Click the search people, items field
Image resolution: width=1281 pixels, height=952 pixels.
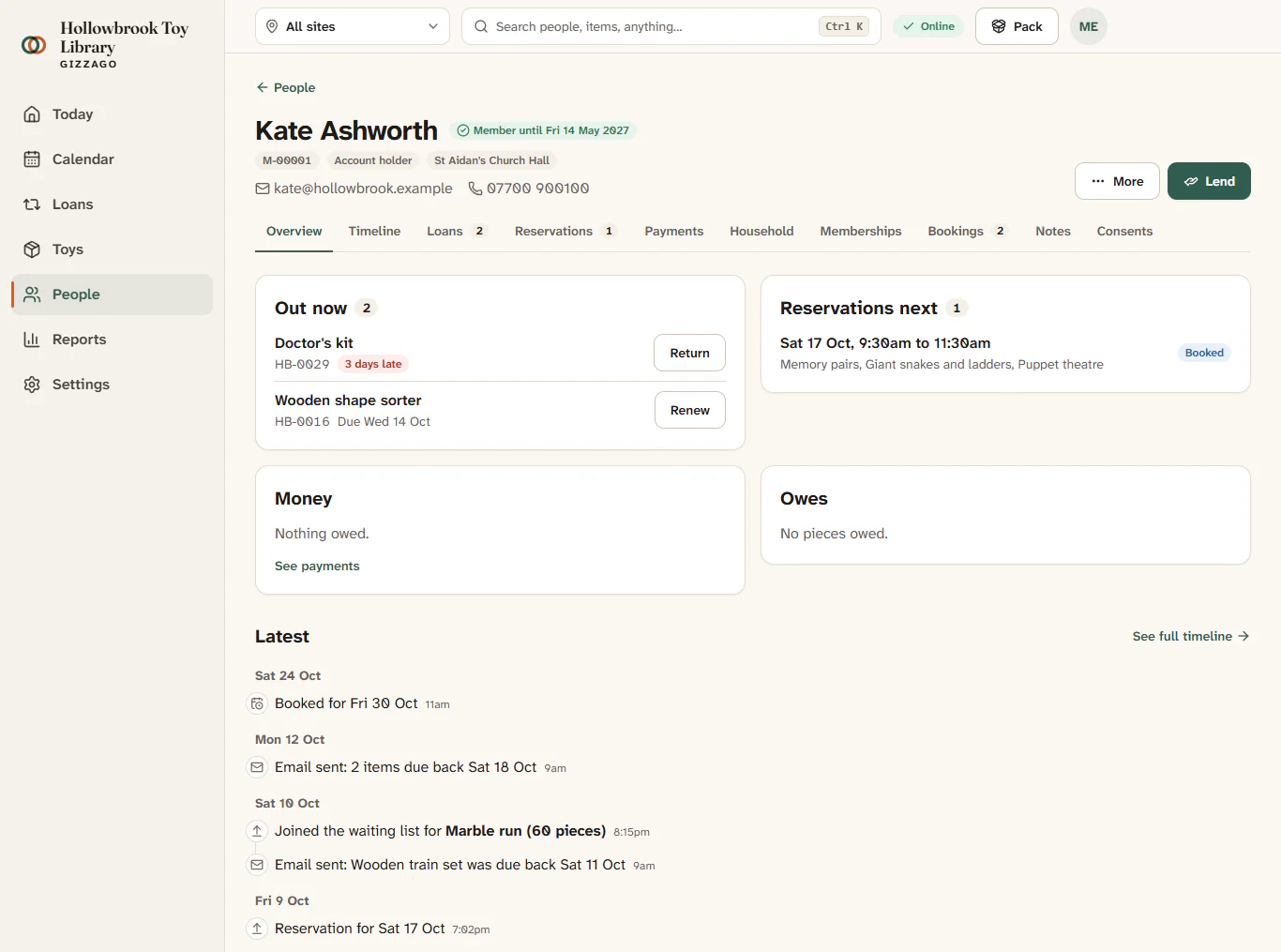point(671,26)
